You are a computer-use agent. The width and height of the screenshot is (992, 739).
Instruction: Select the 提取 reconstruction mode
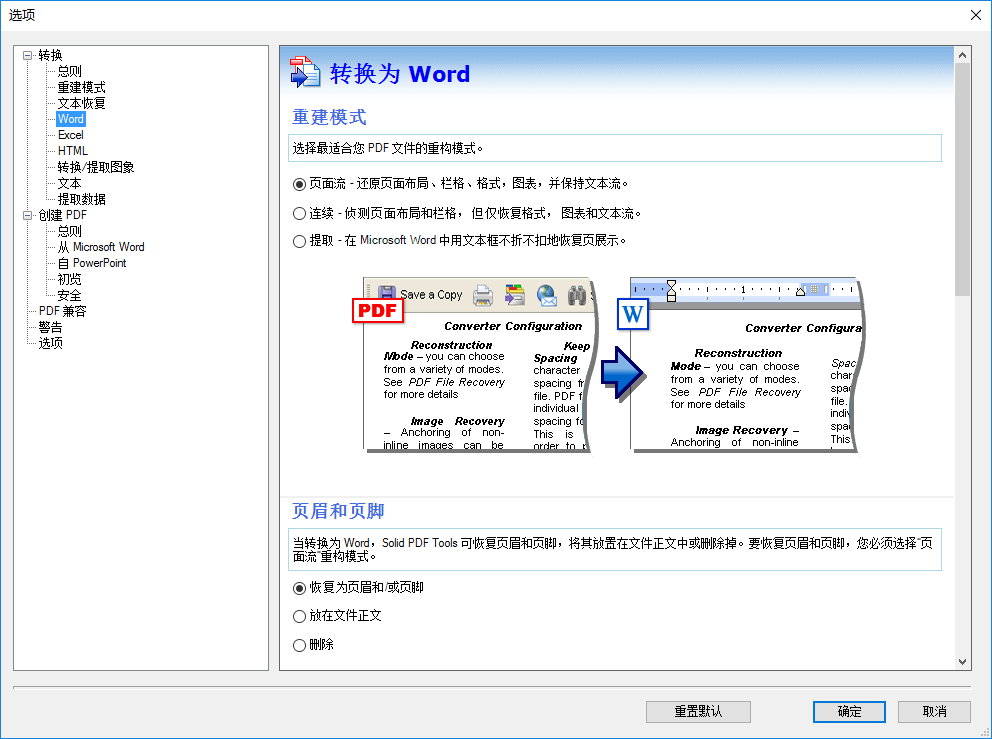(300, 240)
